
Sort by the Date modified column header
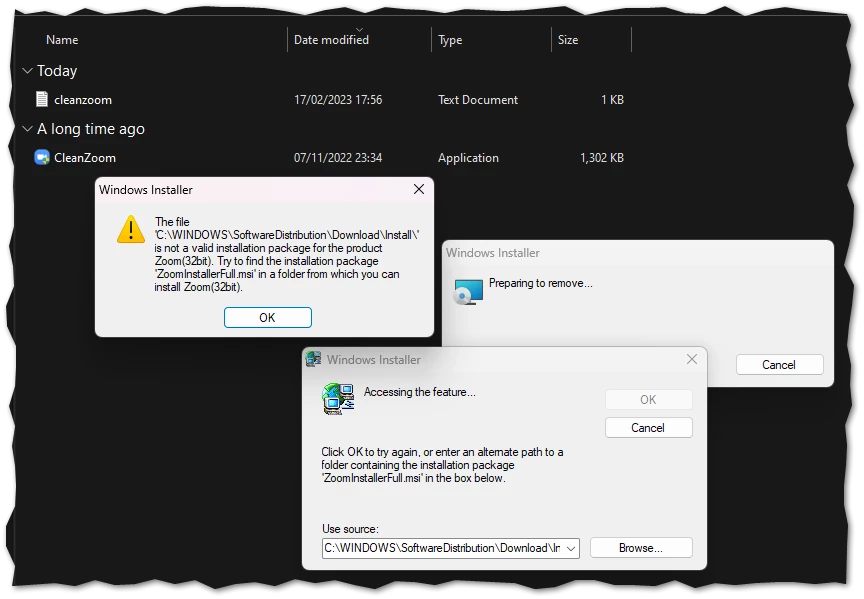331,40
